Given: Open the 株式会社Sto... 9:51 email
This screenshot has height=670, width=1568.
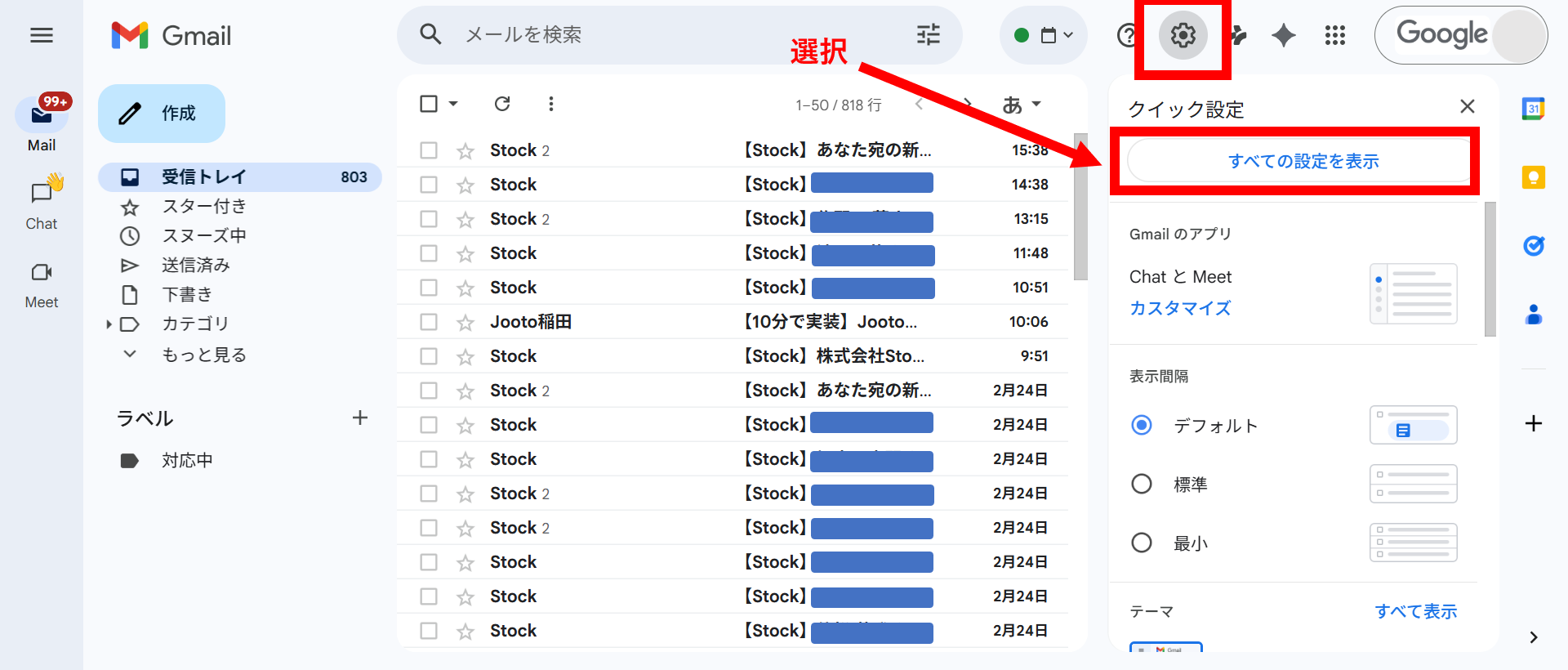Looking at the screenshot, I should tap(733, 356).
